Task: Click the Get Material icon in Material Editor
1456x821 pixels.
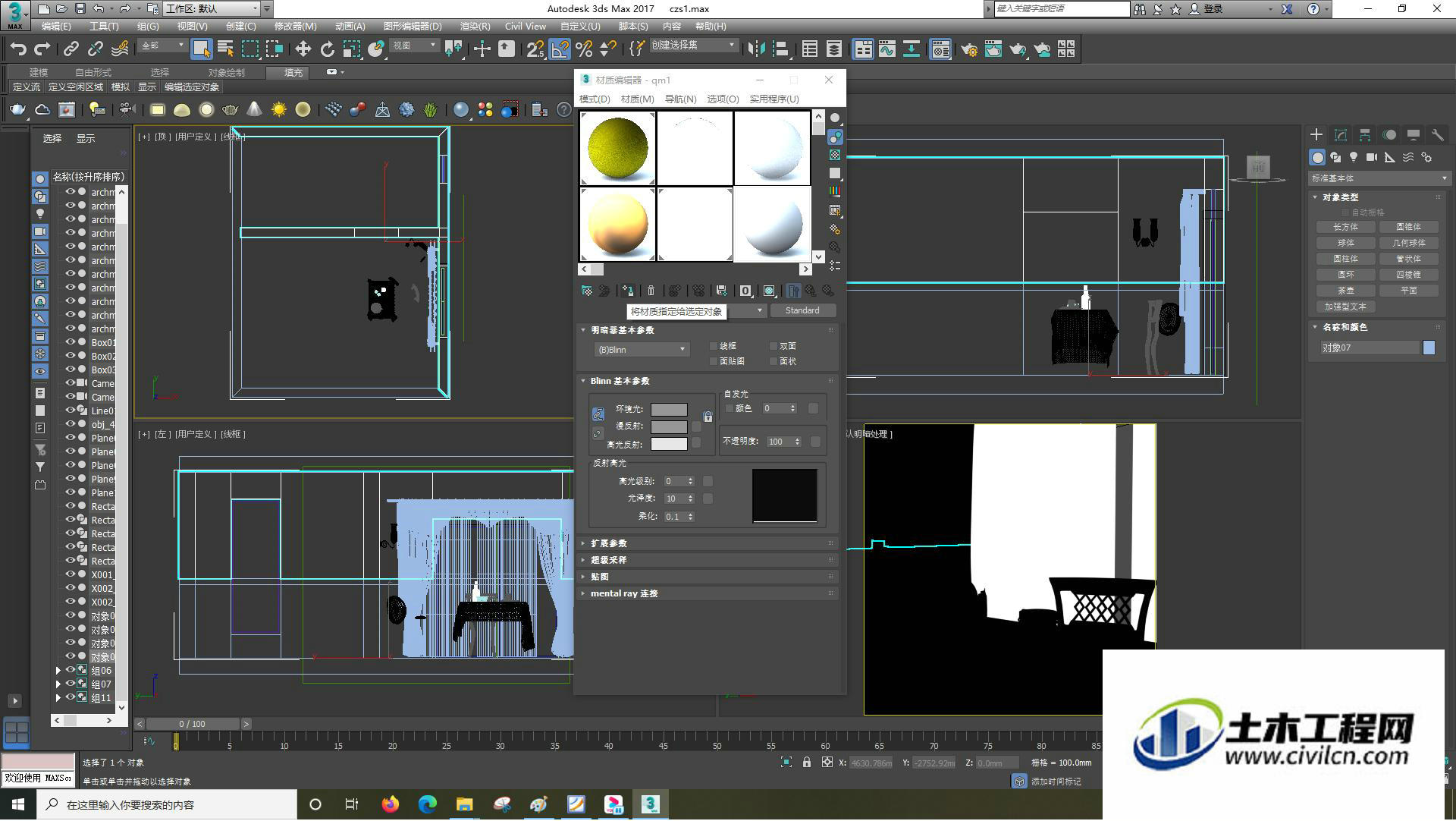Action: [x=587, y=291]
